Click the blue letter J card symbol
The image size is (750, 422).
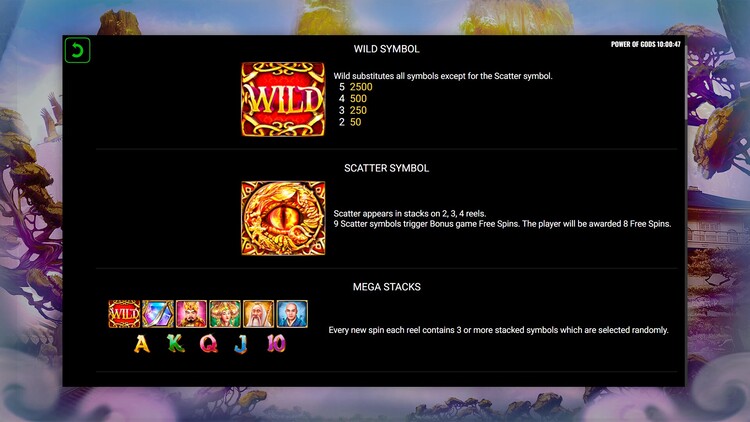(242, 344)
